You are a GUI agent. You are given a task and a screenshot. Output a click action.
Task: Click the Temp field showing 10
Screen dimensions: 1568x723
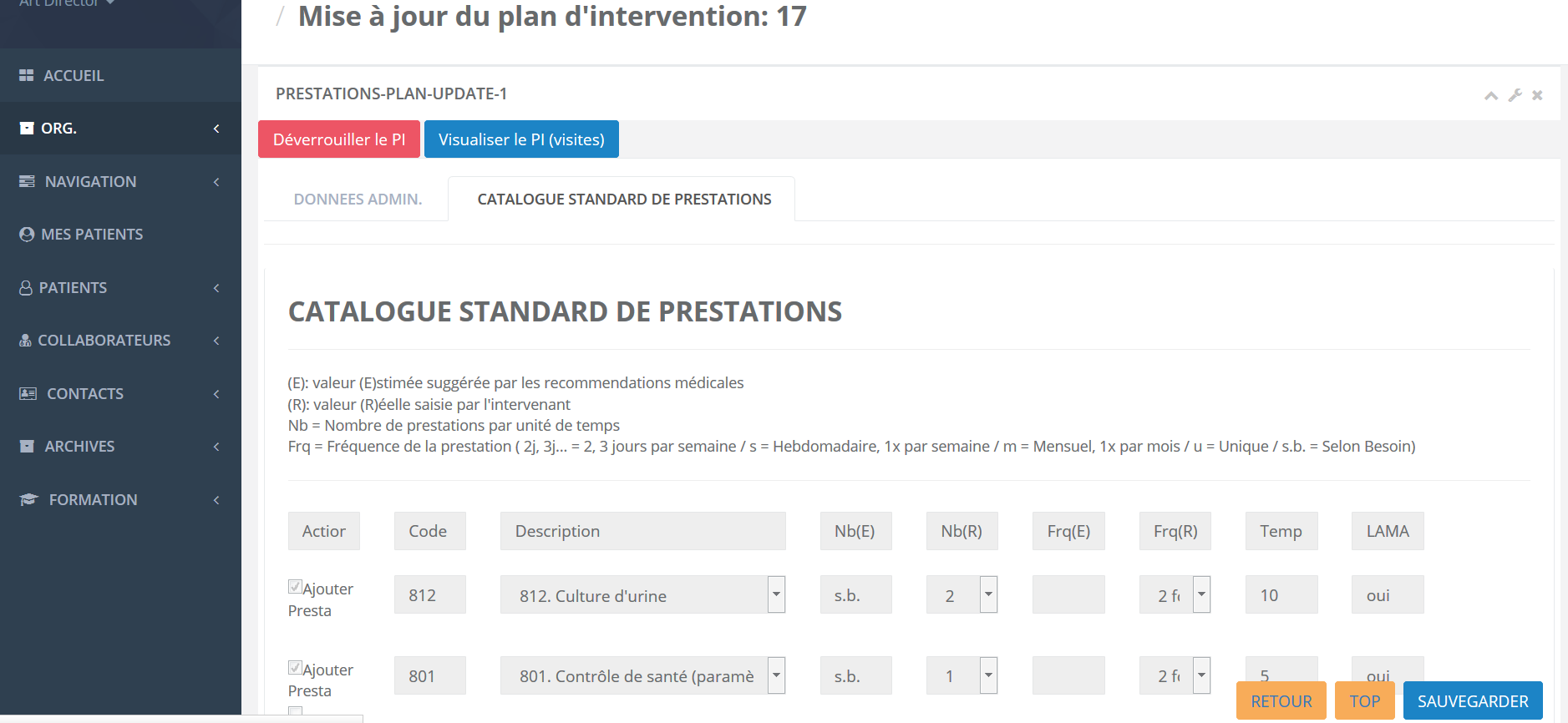point(1281,594)
